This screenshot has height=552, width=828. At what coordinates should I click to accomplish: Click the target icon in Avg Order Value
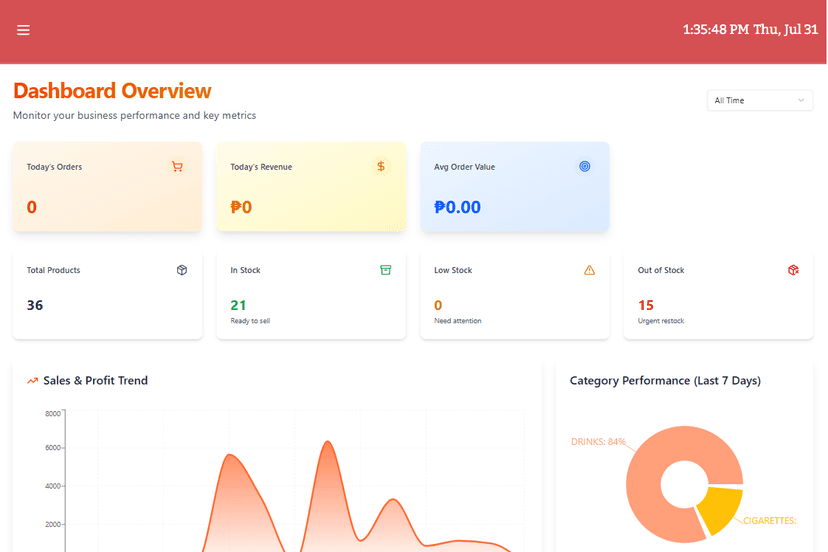pos(585,167)
